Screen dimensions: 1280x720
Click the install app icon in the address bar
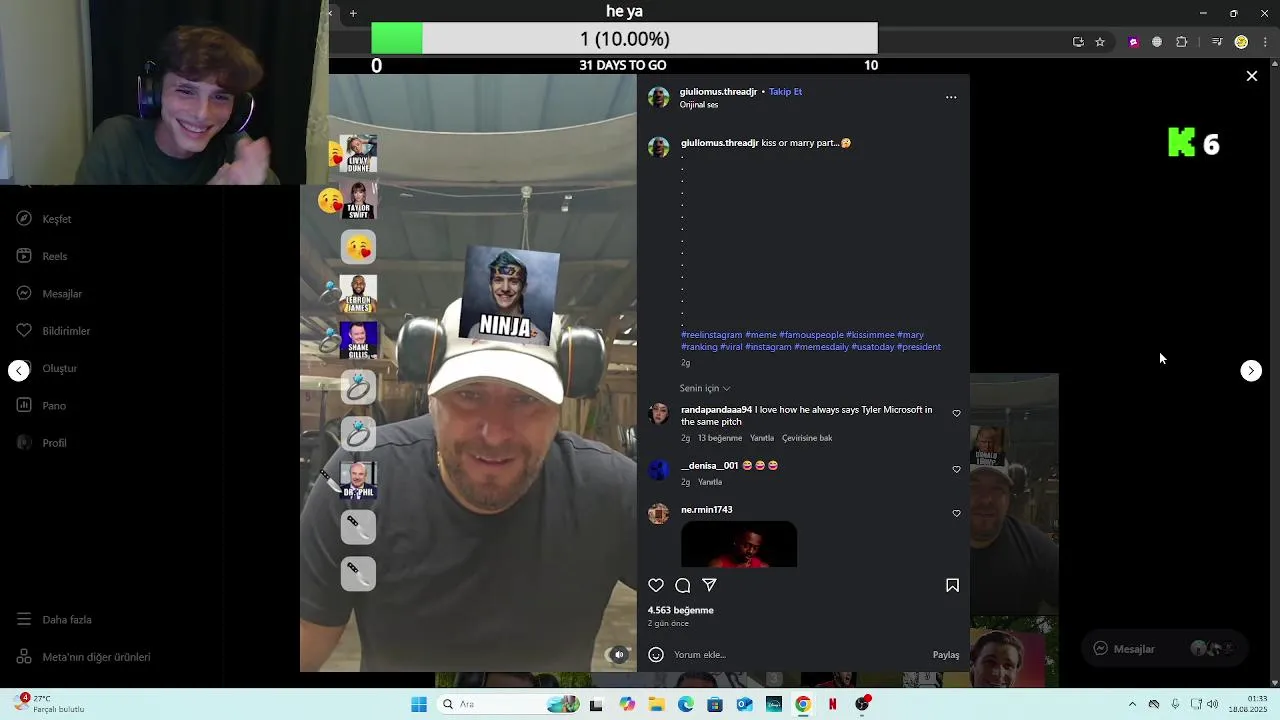click(x=1078, y=42)
